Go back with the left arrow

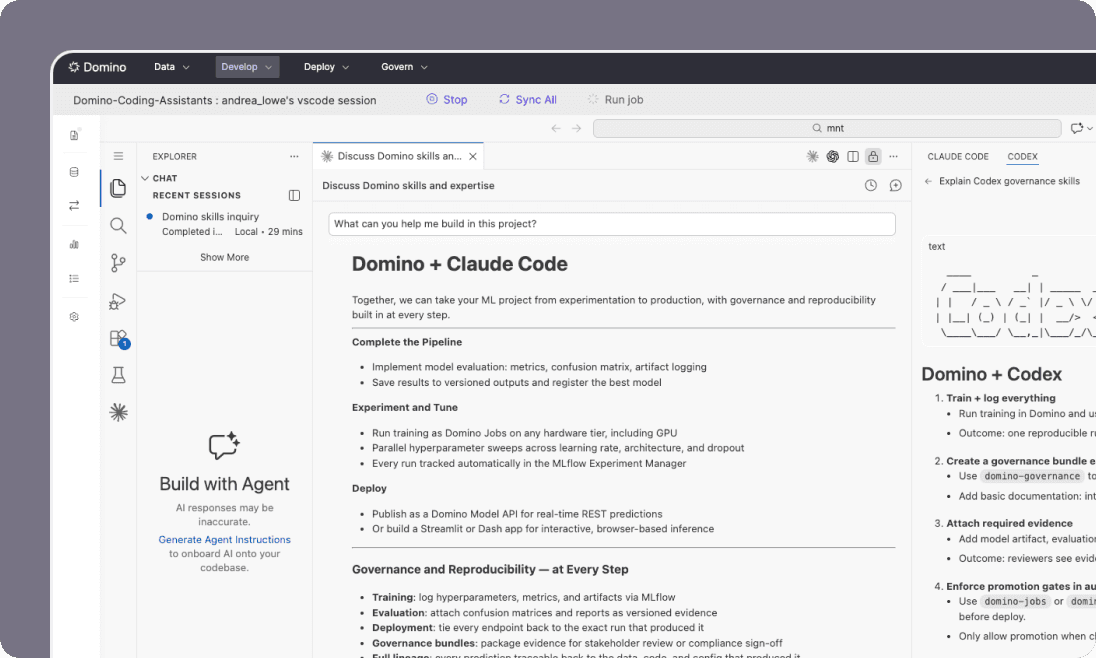click(x=556, y=129)
